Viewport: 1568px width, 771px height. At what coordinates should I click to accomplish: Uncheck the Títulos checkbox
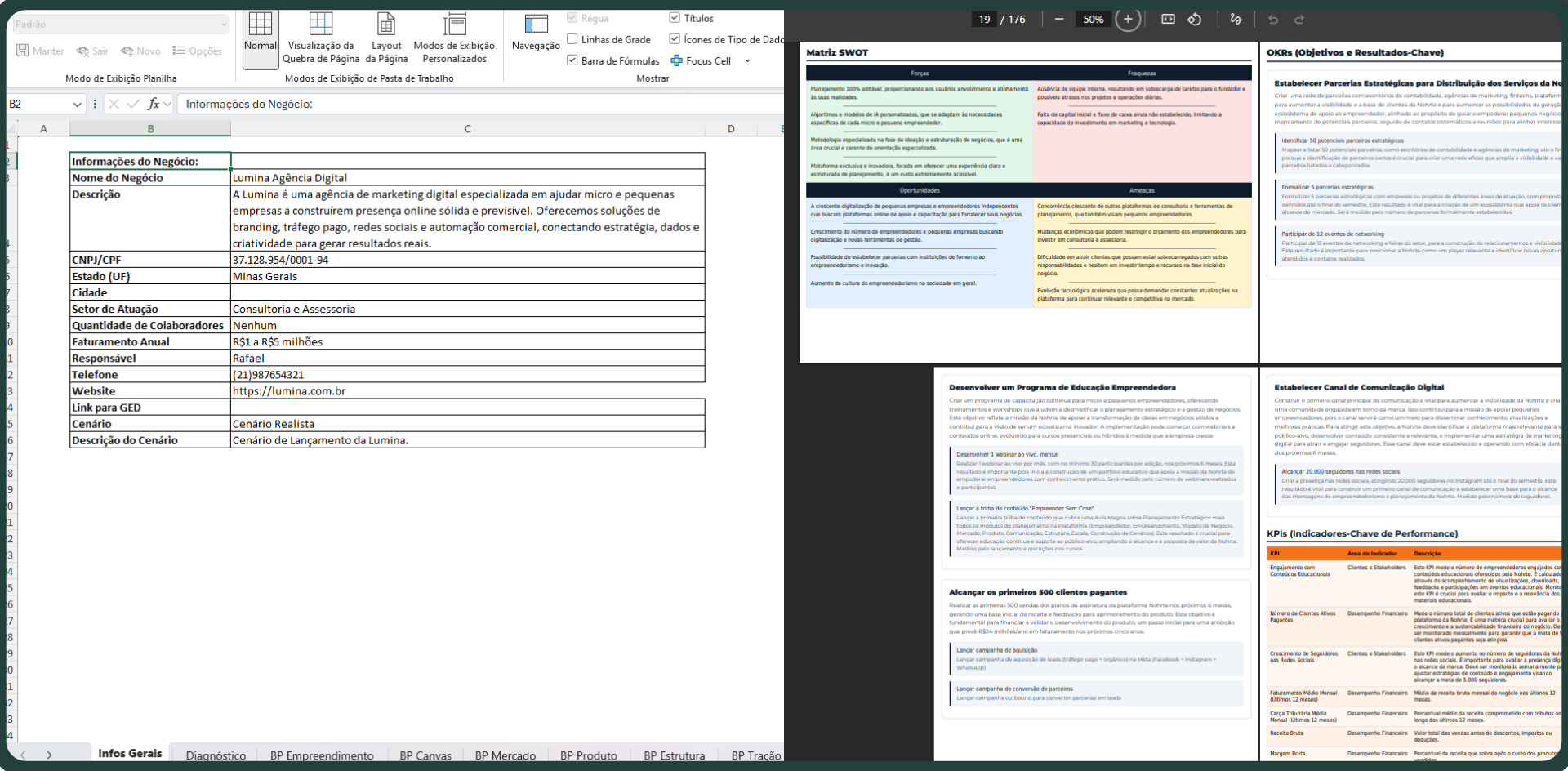tap(675, 18)
